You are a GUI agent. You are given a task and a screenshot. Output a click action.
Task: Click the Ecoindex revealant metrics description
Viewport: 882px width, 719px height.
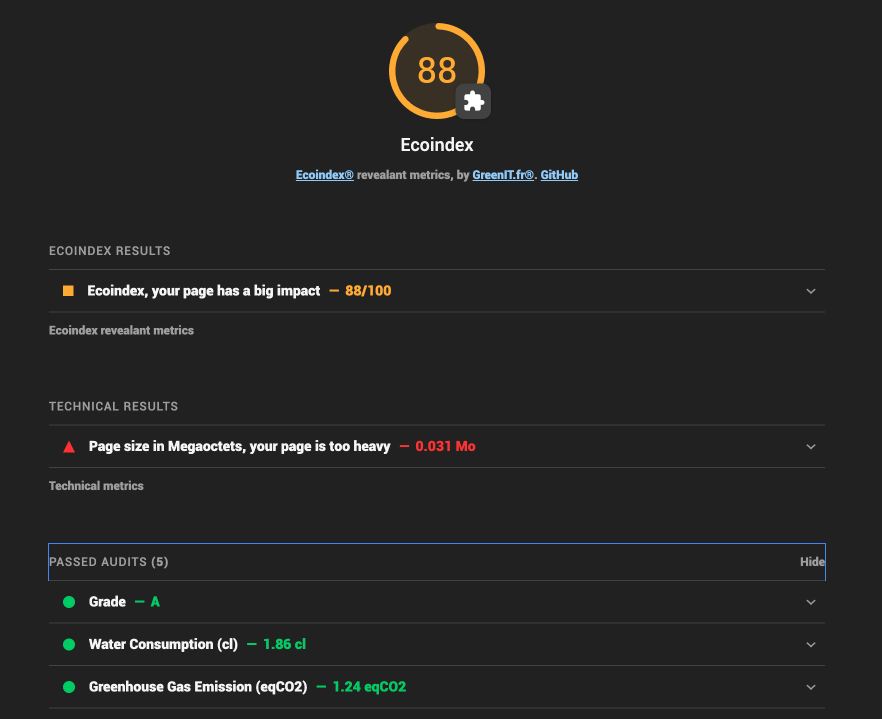[122, 331]
